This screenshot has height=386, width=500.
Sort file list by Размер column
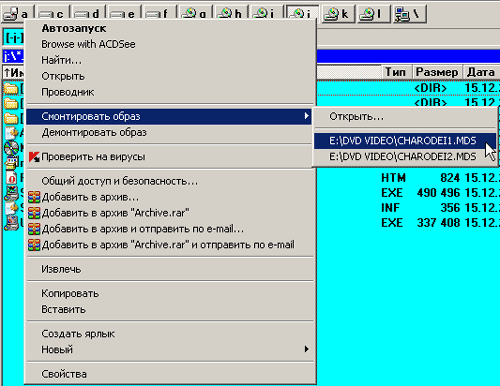point(437,72)
